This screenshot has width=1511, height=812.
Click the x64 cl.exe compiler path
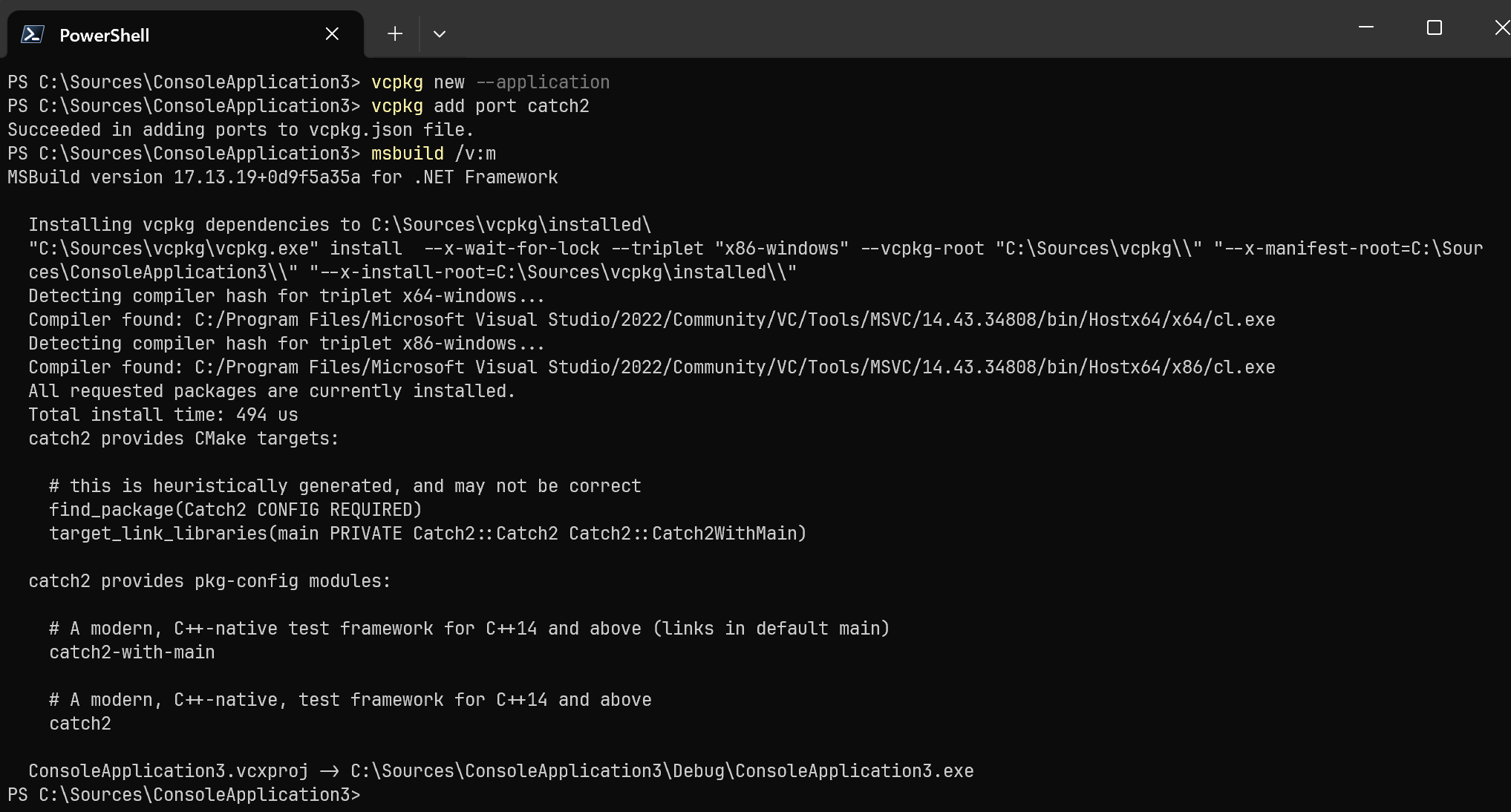(x=735, y=320)
